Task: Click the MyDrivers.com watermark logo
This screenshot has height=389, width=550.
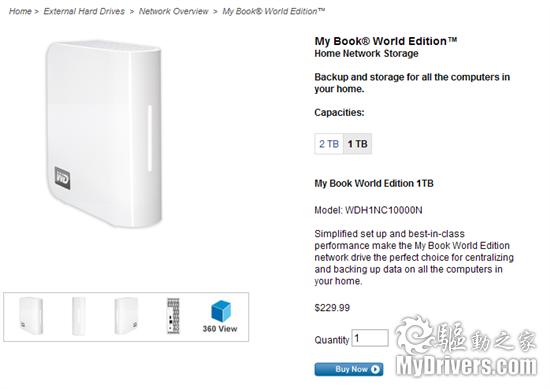Action: pos(466,346)
